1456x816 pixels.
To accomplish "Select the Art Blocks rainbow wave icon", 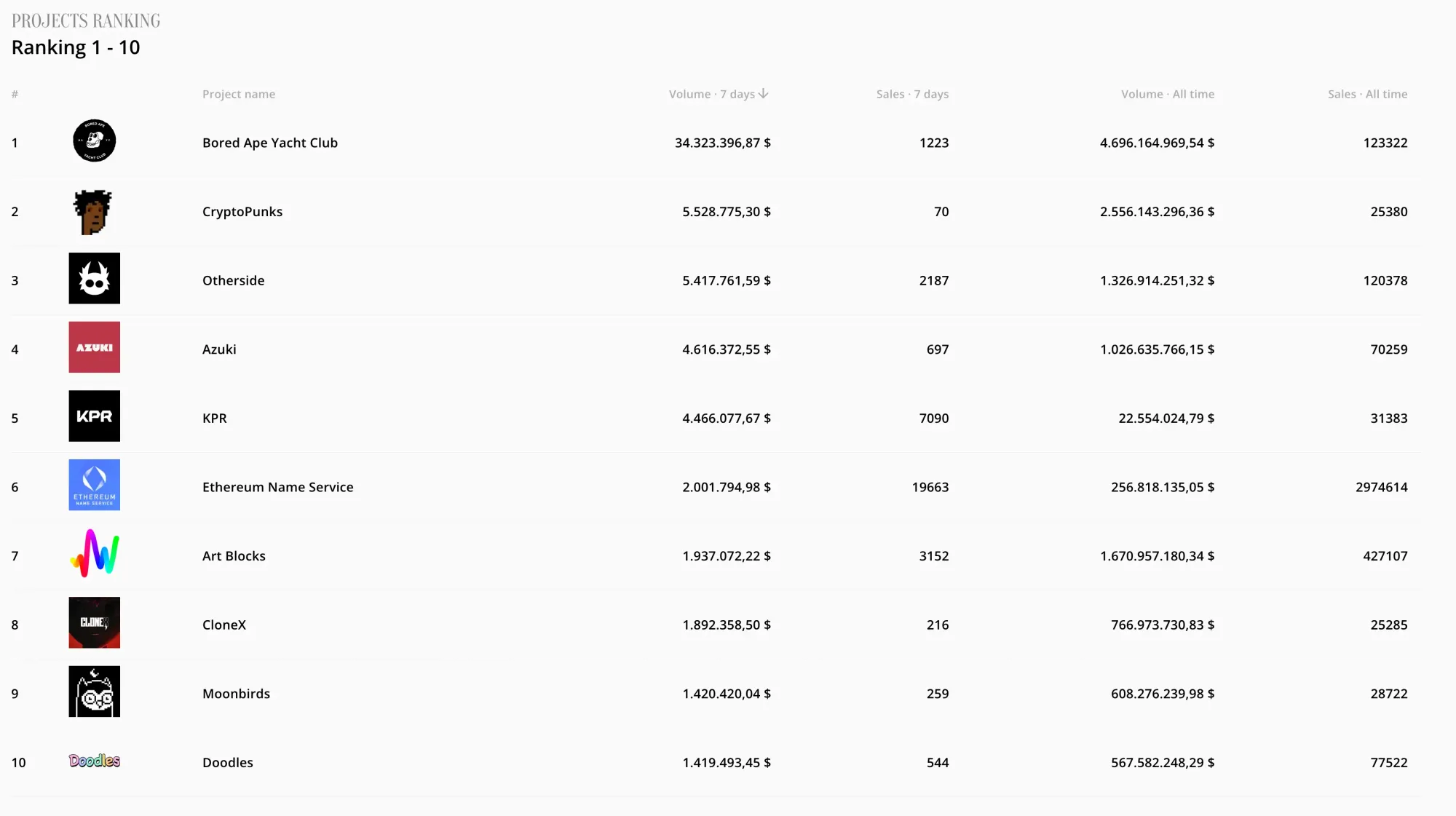I will coord(94,553).
